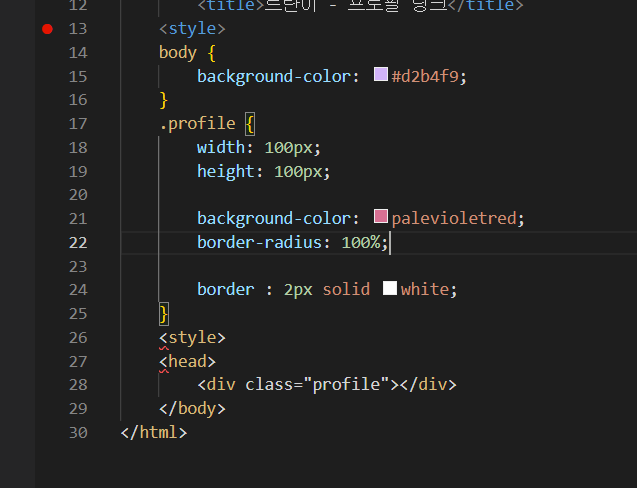Click the opening brace after .profile

tap(250, 124)
